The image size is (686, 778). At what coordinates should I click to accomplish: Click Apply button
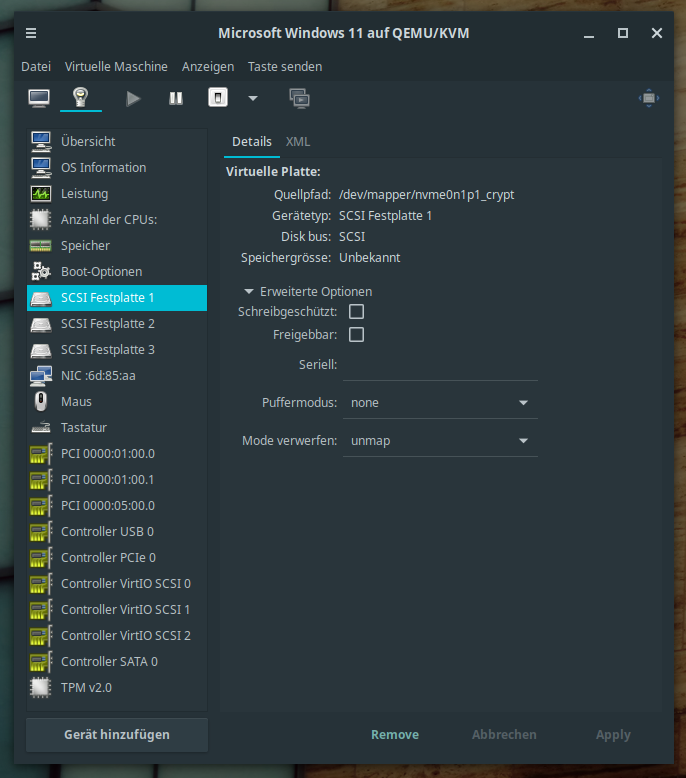click(x=613, y=734)
